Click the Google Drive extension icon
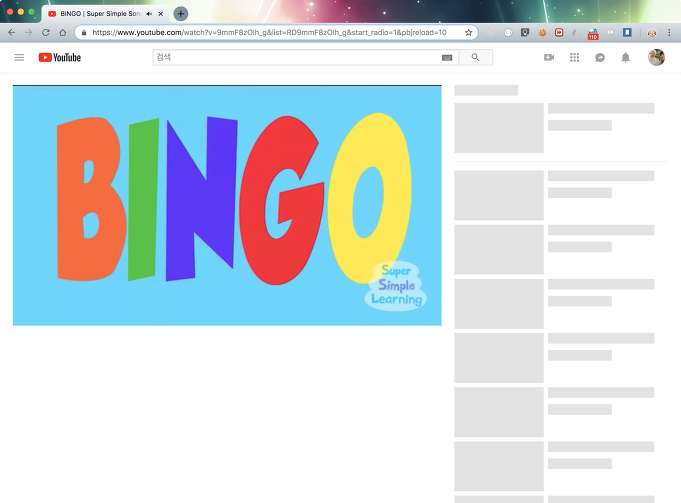Screen dimensions: 681x503 tap(575, 33)
